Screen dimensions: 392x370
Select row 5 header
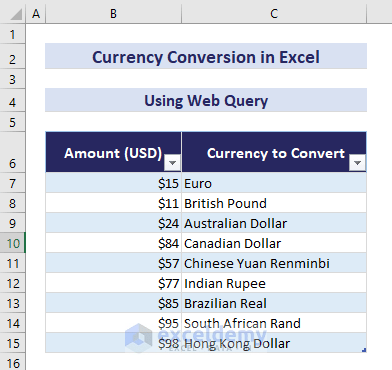[x=13, y=122]
